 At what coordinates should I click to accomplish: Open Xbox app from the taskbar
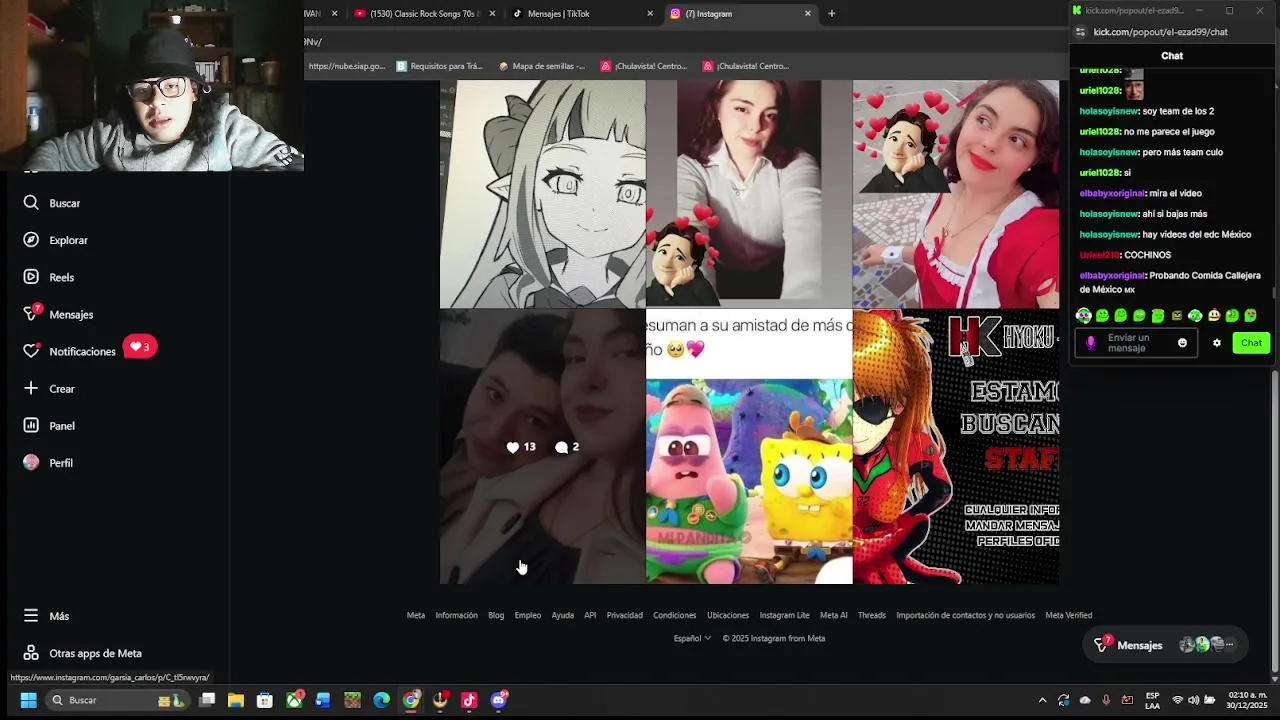coord(295,700)
